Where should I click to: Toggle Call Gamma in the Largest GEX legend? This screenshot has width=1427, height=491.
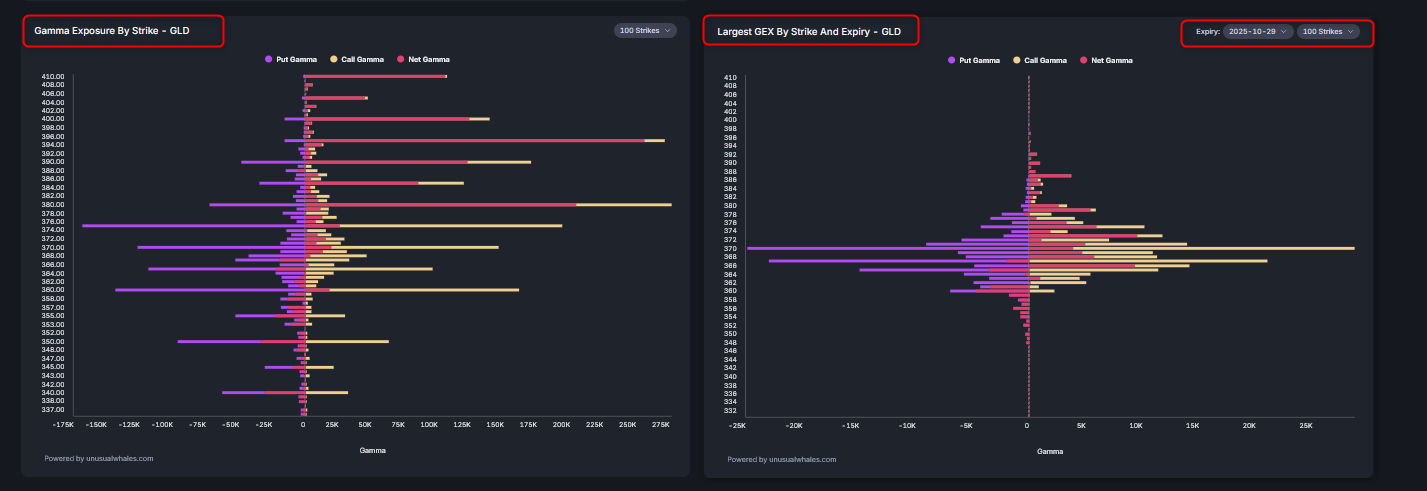pos(1045,60)
